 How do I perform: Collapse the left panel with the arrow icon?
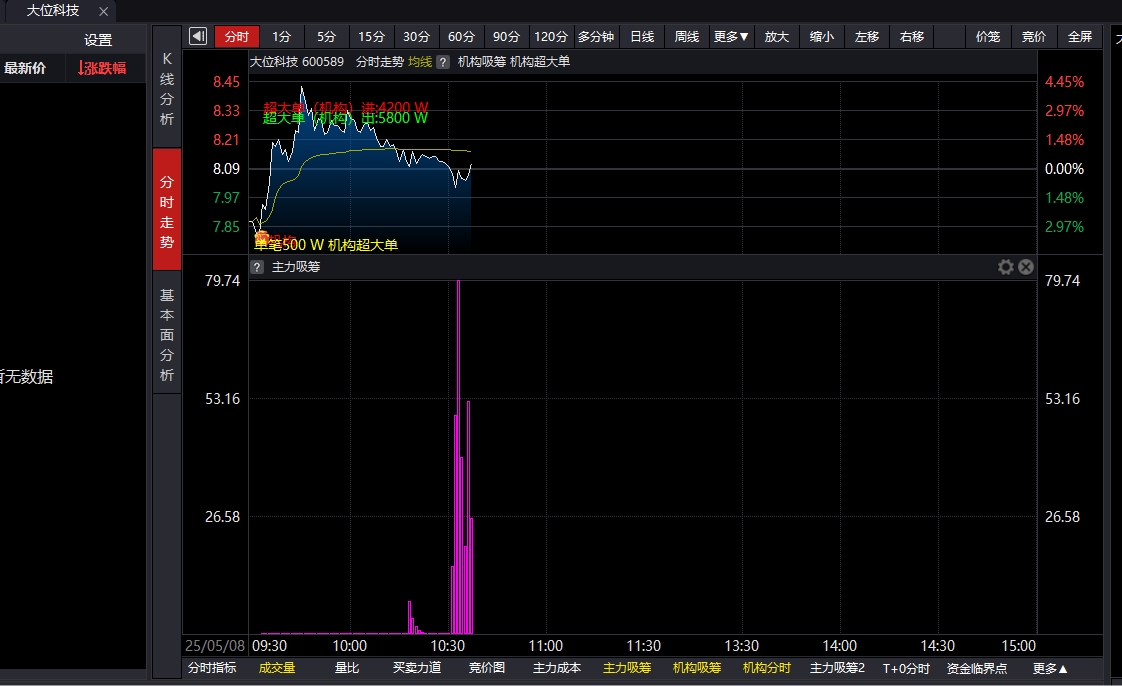click(197, 36)
